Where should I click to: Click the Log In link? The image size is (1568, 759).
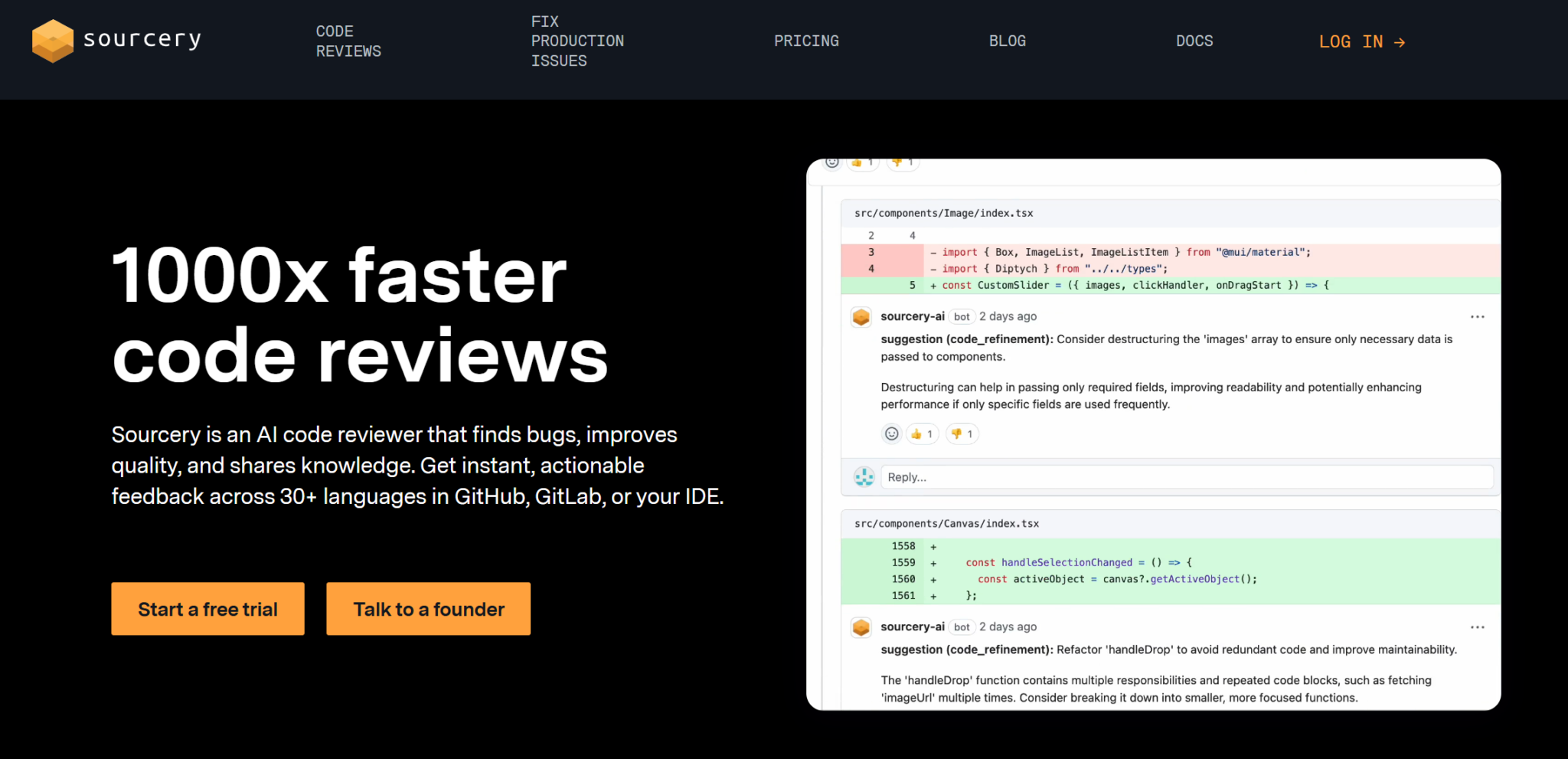[1361, 42]
